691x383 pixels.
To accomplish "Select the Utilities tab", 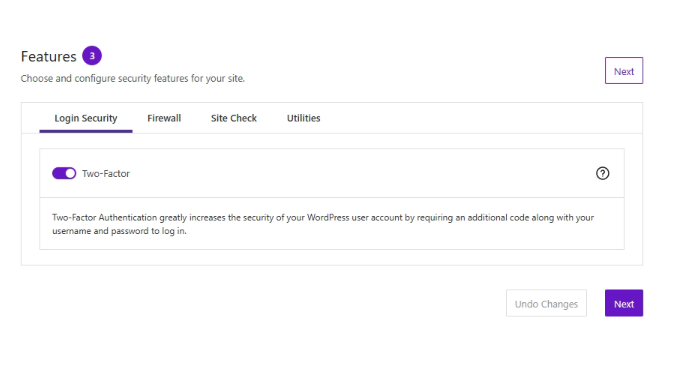I will pos(304,118).
